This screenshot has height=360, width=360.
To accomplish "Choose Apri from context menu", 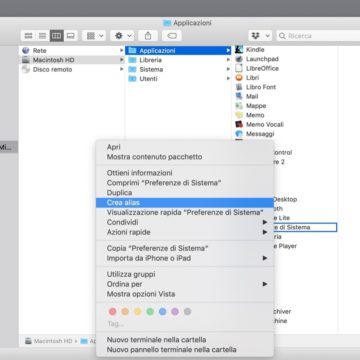I will tap(185, 147).
